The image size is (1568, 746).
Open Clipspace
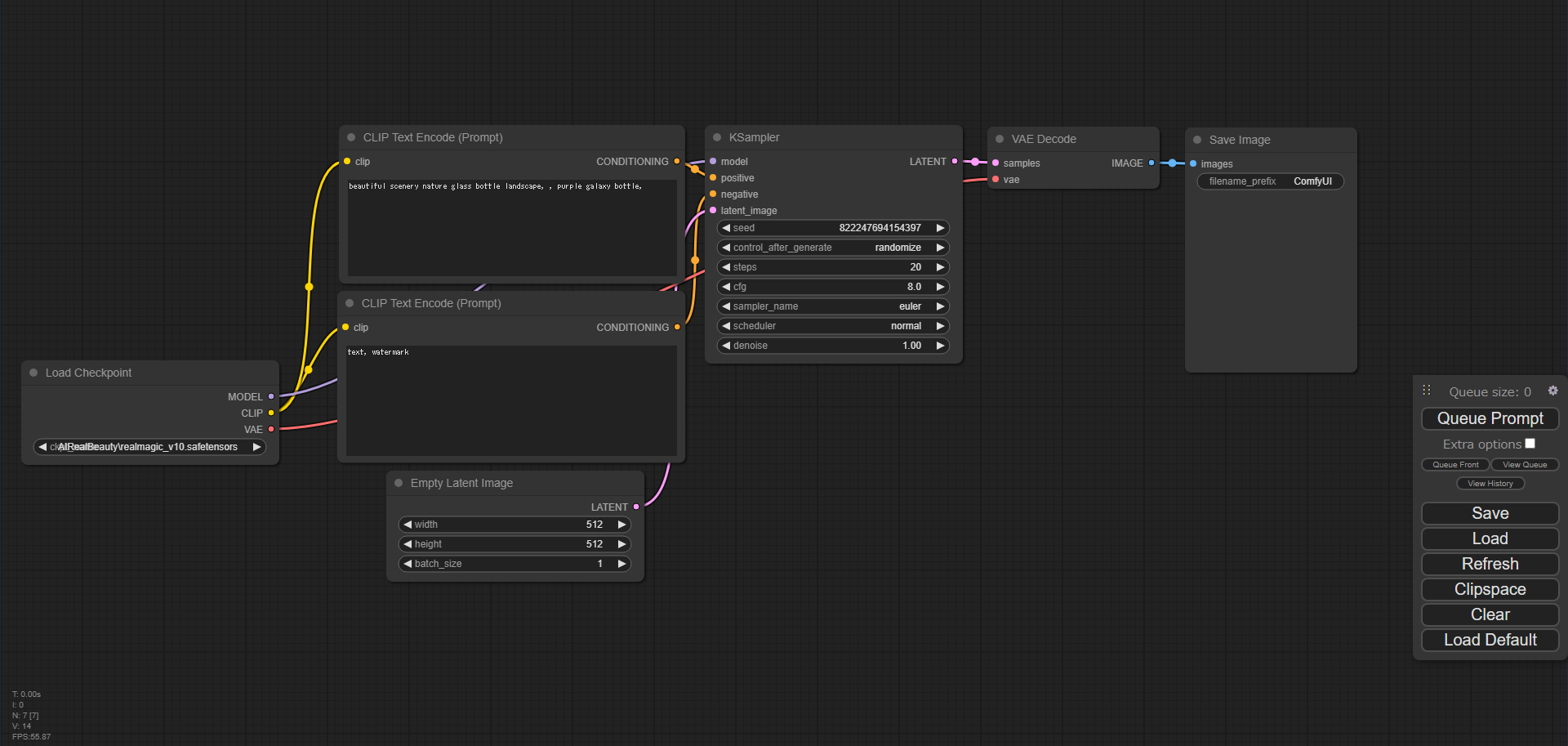click(x=1490, y=589)
